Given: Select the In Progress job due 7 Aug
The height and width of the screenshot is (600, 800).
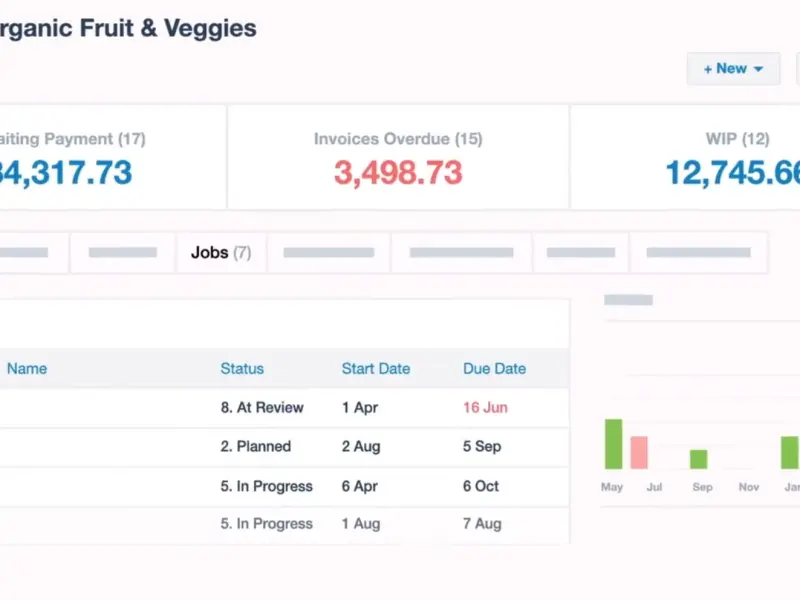Looking at the screenshot, I should tap(266, 523).
